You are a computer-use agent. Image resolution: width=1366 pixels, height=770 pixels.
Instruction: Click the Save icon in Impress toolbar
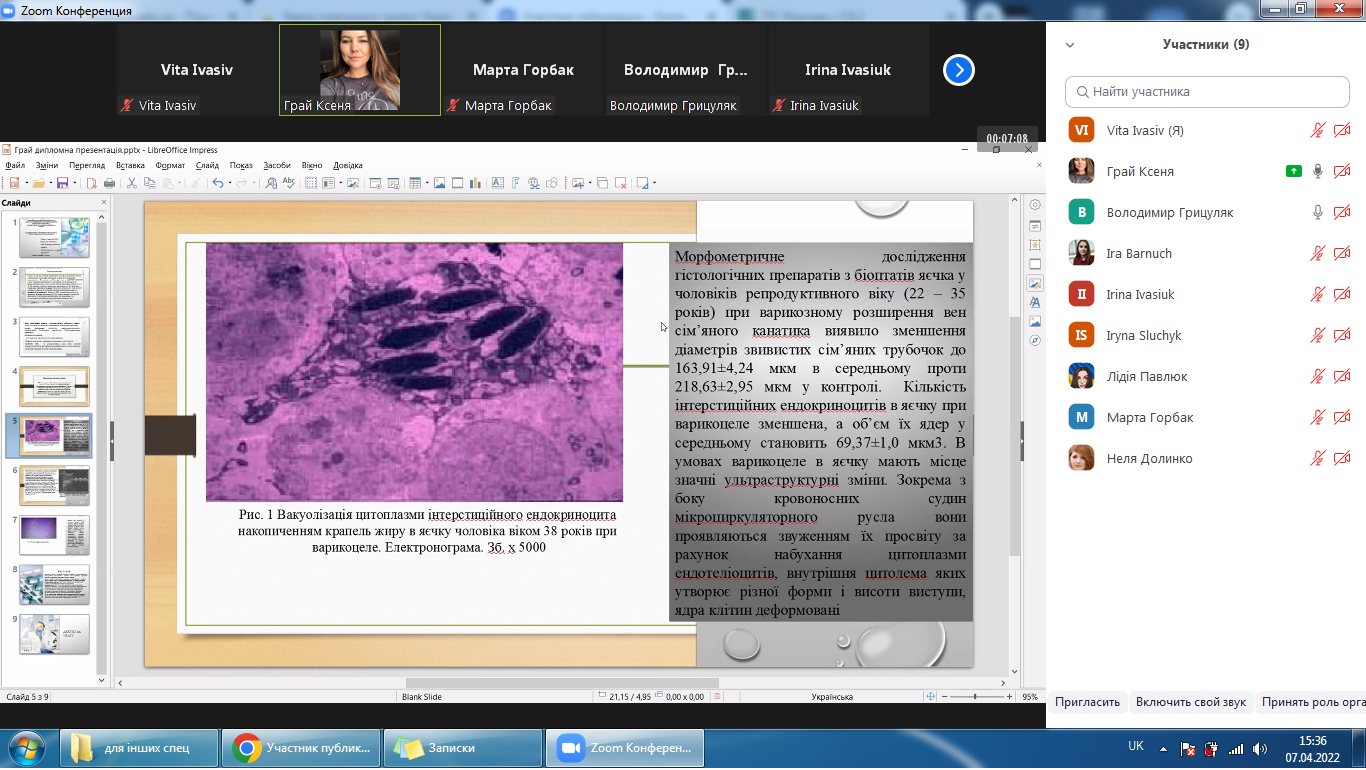click(62, 183)
